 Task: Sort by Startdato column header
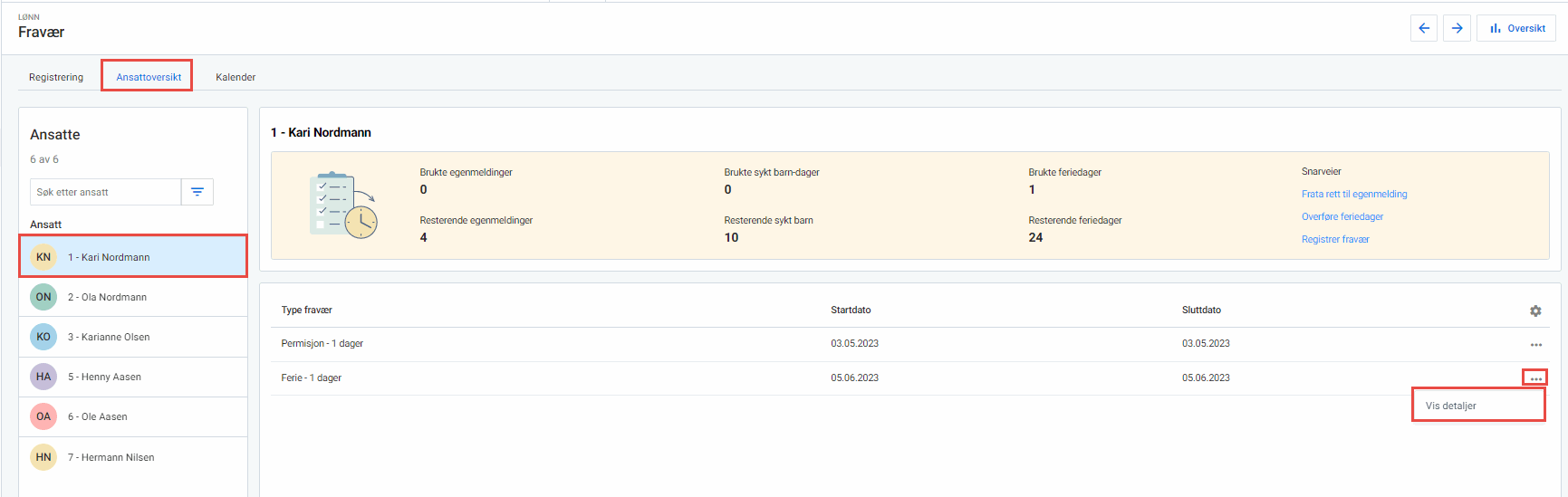point(851,310)
